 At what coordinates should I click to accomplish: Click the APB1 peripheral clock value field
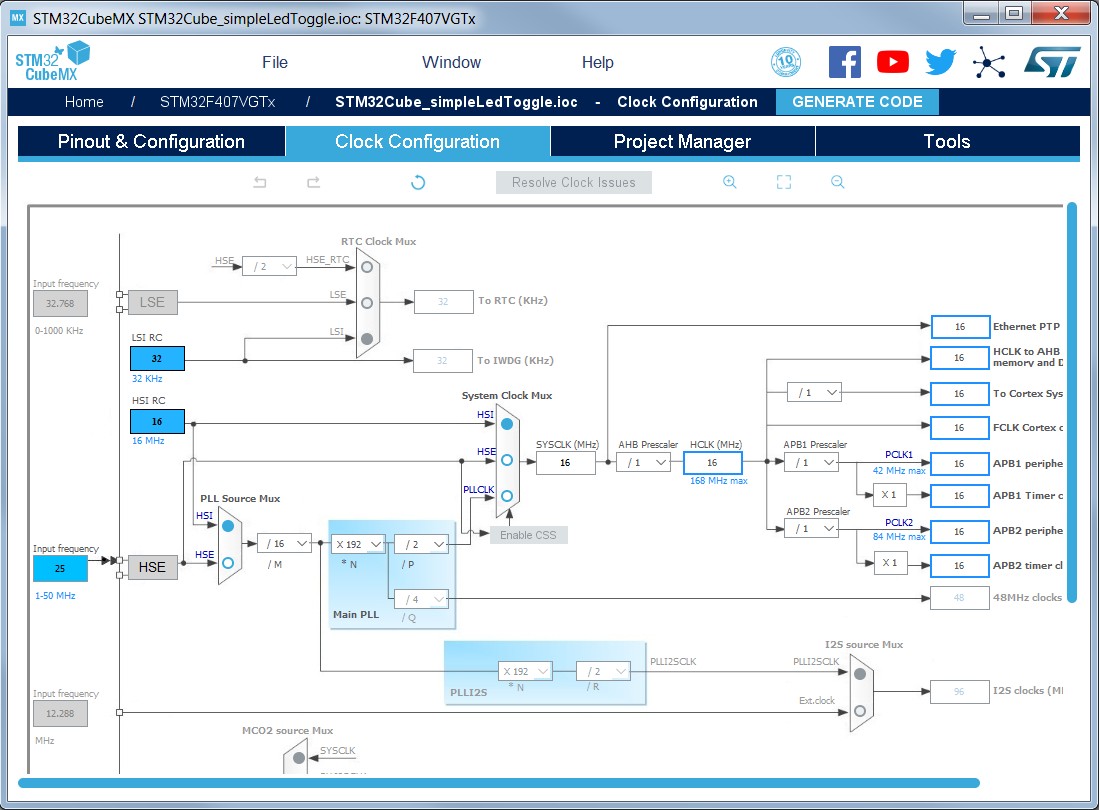pos(960,464)
